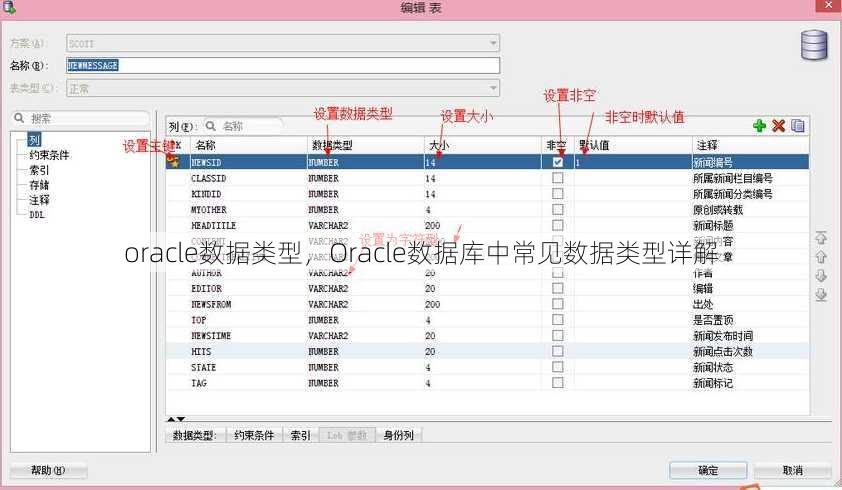
Task: Click the database cylinder icon in the top right
Action: (x=814, y=45)
